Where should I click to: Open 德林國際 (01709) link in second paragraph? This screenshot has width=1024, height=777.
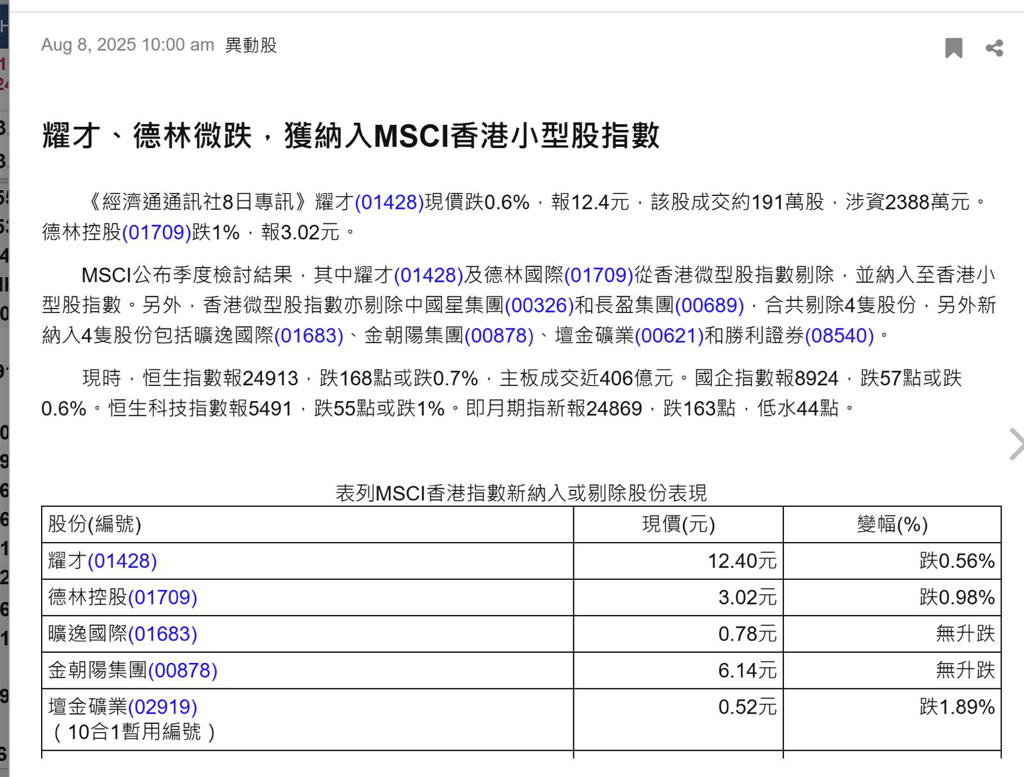coord(599,276)
